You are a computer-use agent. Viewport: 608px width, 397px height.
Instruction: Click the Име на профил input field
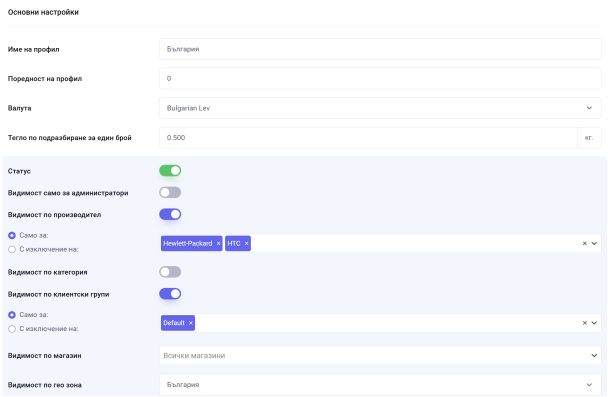(380, 49)
